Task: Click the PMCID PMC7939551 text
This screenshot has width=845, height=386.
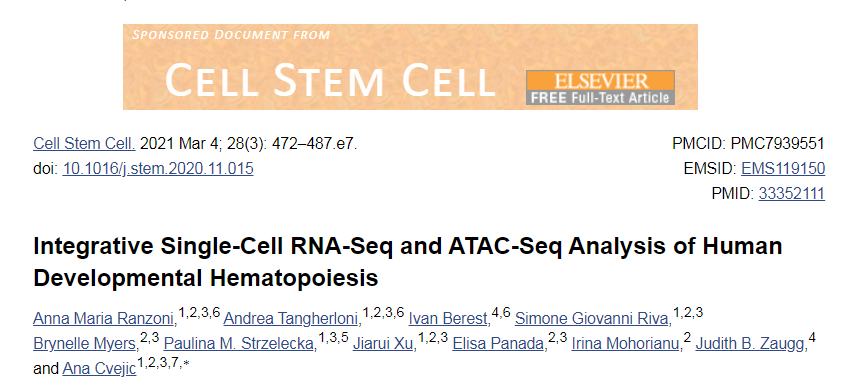Action: pyautogui.click(x=749, y=144)
